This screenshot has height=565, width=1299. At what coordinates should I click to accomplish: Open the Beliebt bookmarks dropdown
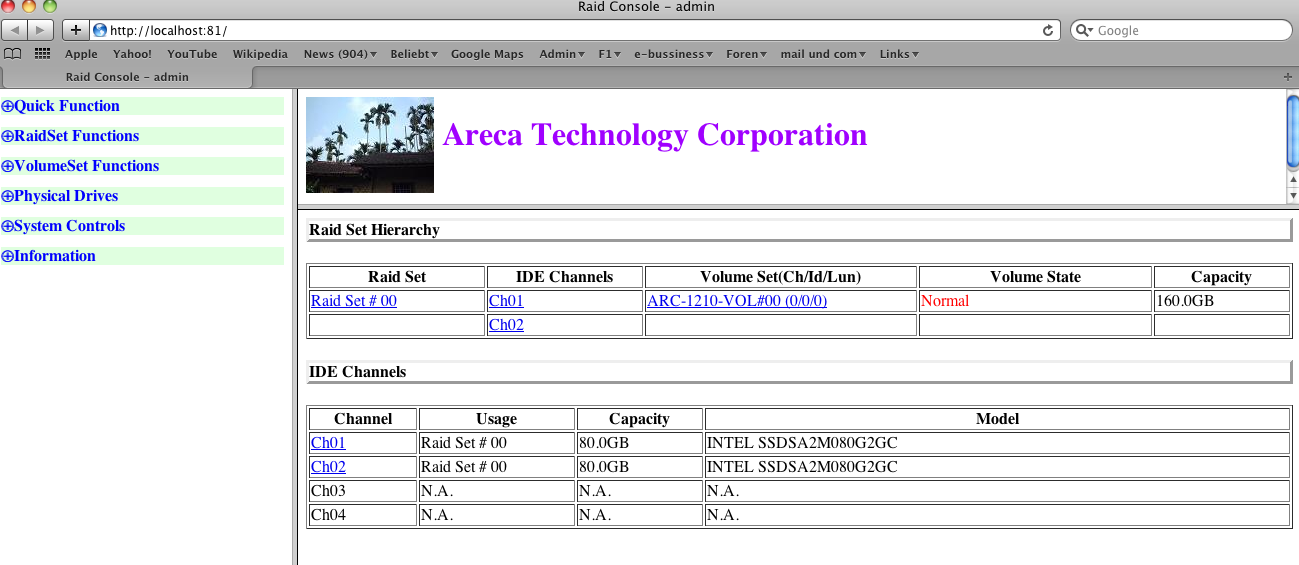tap(414, 54)
